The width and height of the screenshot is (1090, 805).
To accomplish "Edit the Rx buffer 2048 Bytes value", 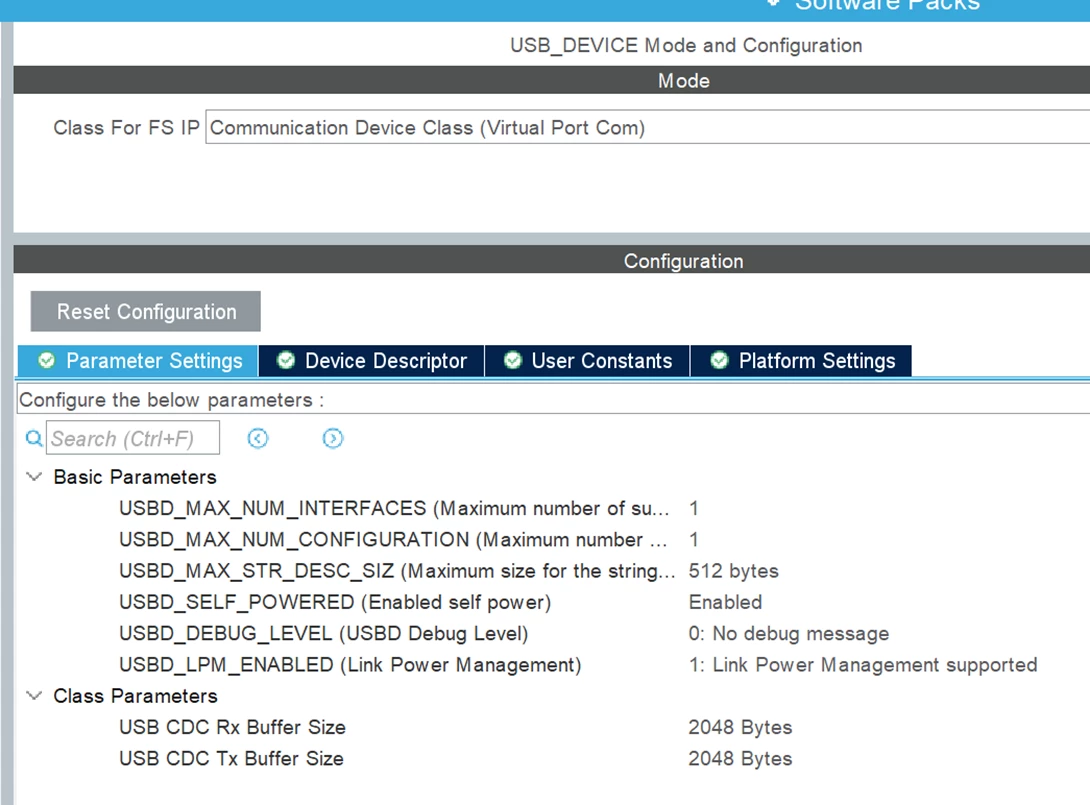I will coord(740,727).
